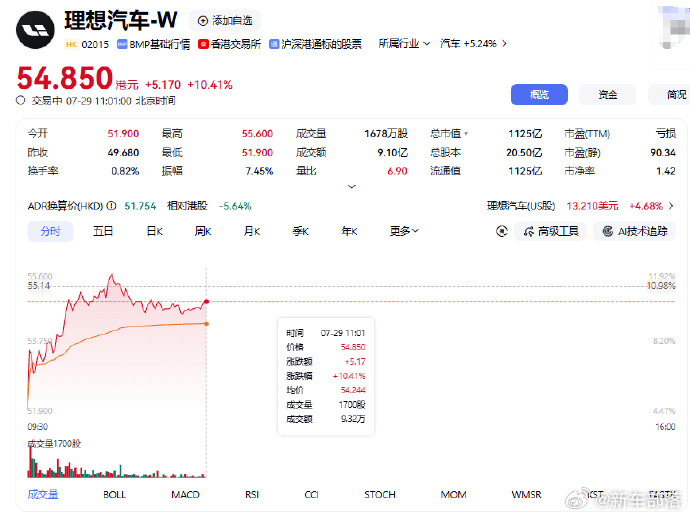Click the 今开 value 51.900
Screen dimensions: 690x517
[123, 134]
